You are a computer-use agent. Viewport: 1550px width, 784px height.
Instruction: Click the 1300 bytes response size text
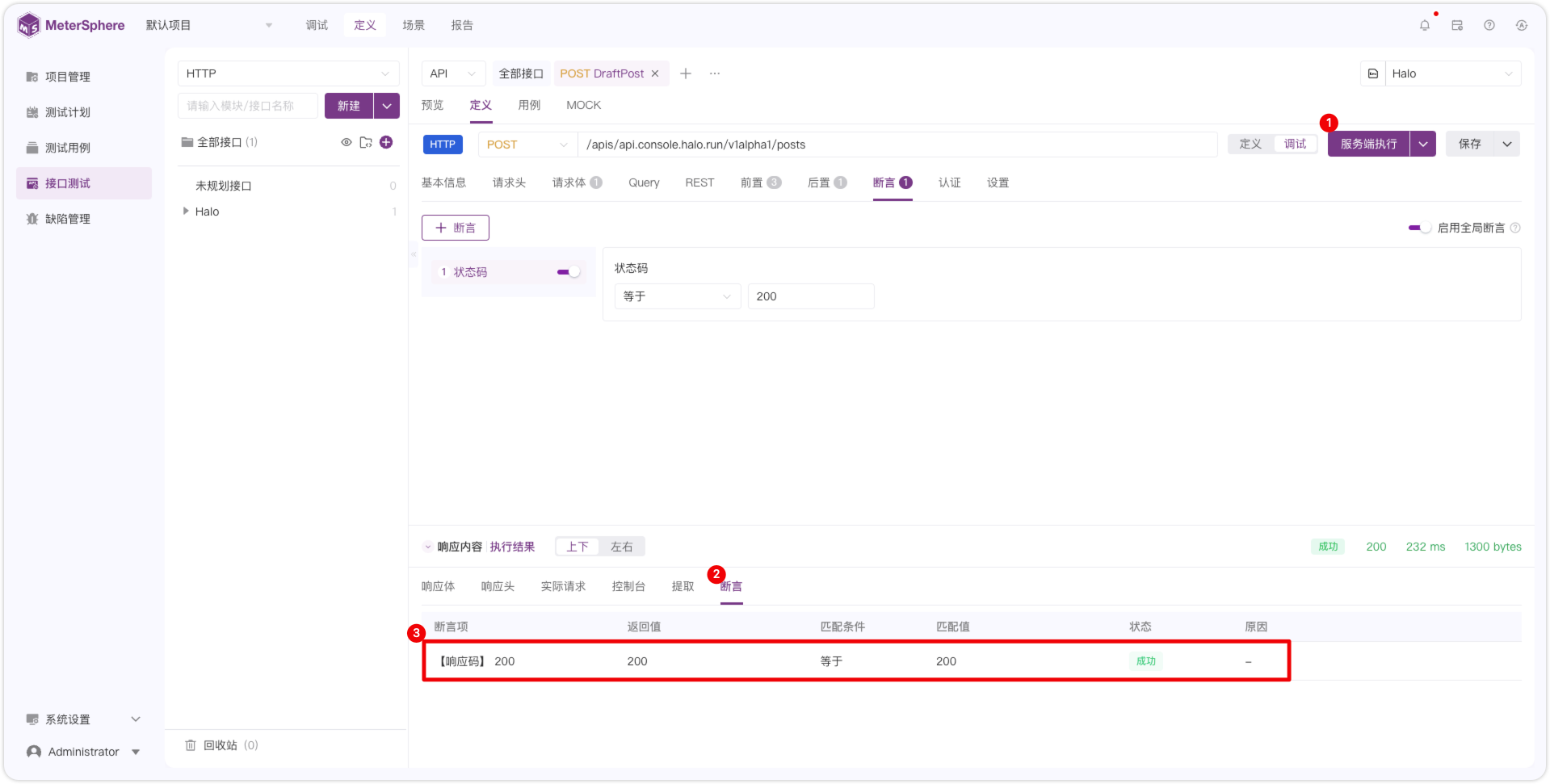[1493, 547]
